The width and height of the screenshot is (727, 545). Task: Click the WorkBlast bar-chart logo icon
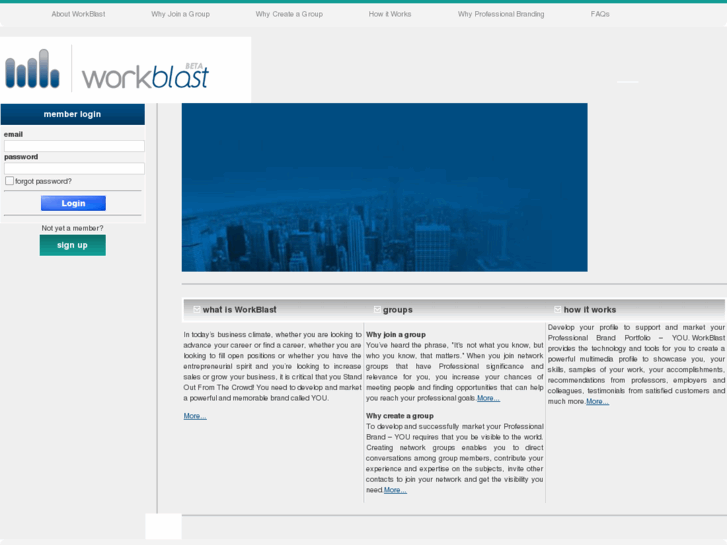tap(32, 69)
